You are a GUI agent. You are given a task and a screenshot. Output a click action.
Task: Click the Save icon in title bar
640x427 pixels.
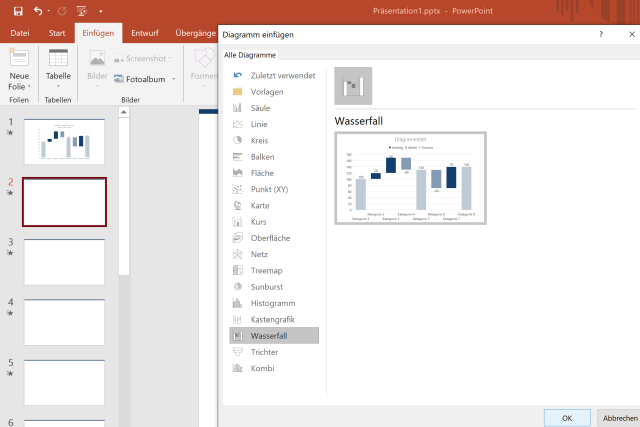16,11
